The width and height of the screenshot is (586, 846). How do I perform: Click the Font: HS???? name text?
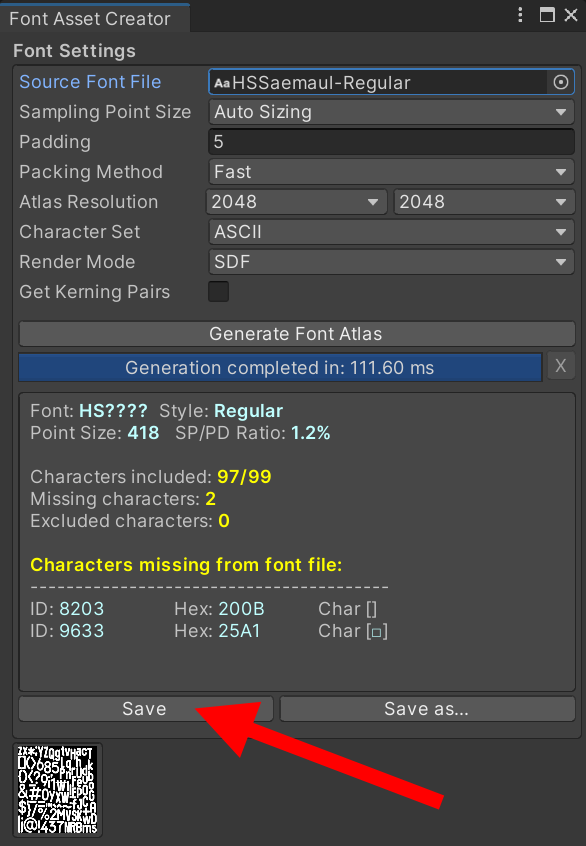(x=89, y=411)
